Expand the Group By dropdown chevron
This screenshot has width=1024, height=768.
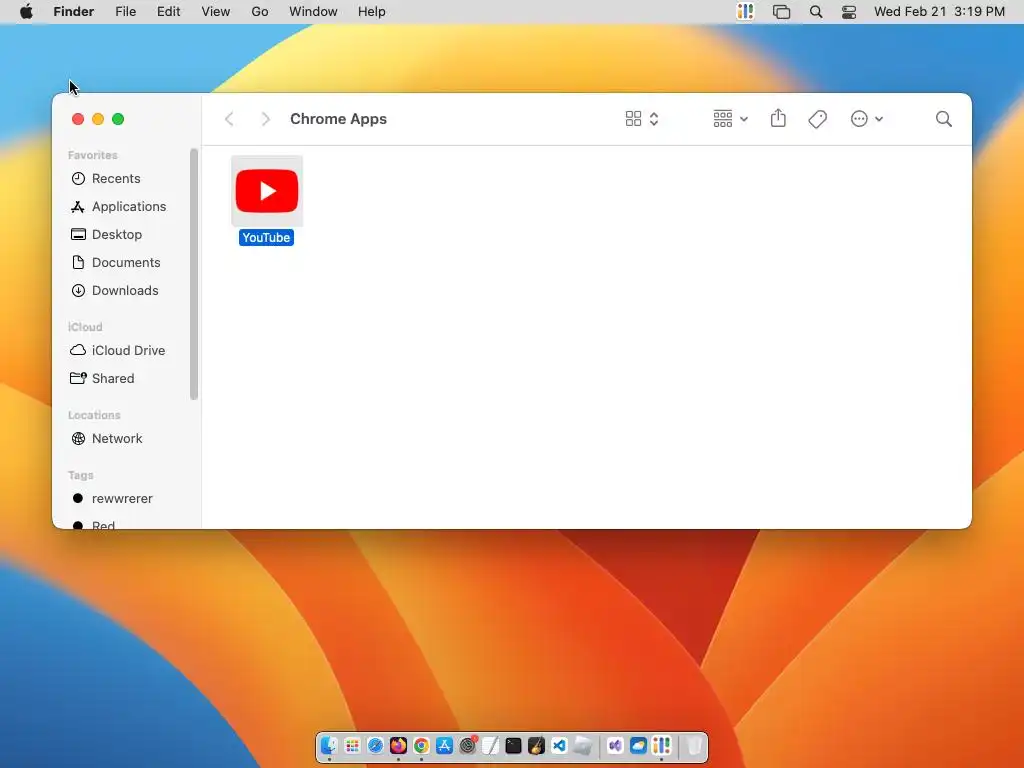click(x=744, y=120)
